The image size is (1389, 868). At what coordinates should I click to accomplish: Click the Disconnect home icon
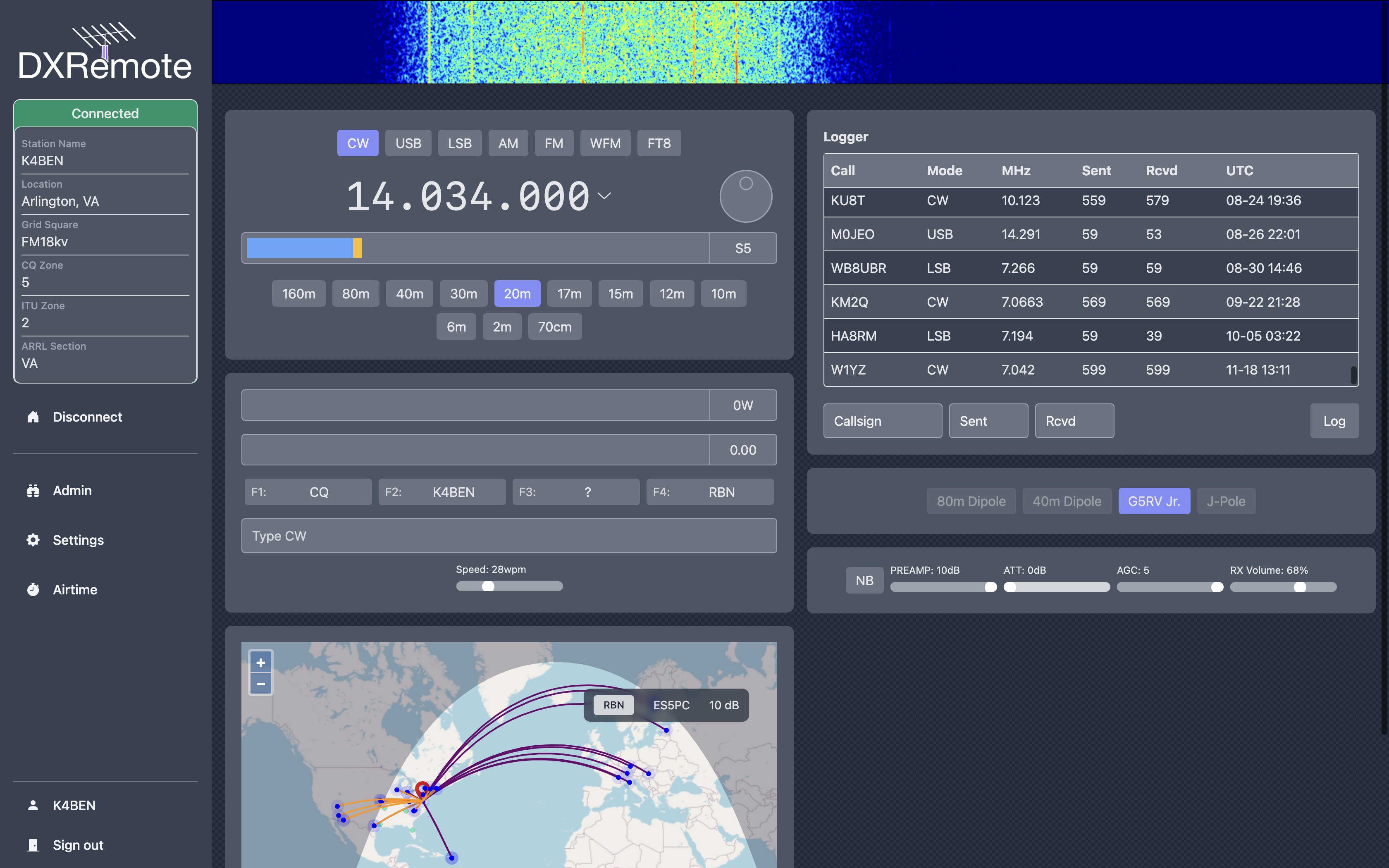tap(33, 417)
